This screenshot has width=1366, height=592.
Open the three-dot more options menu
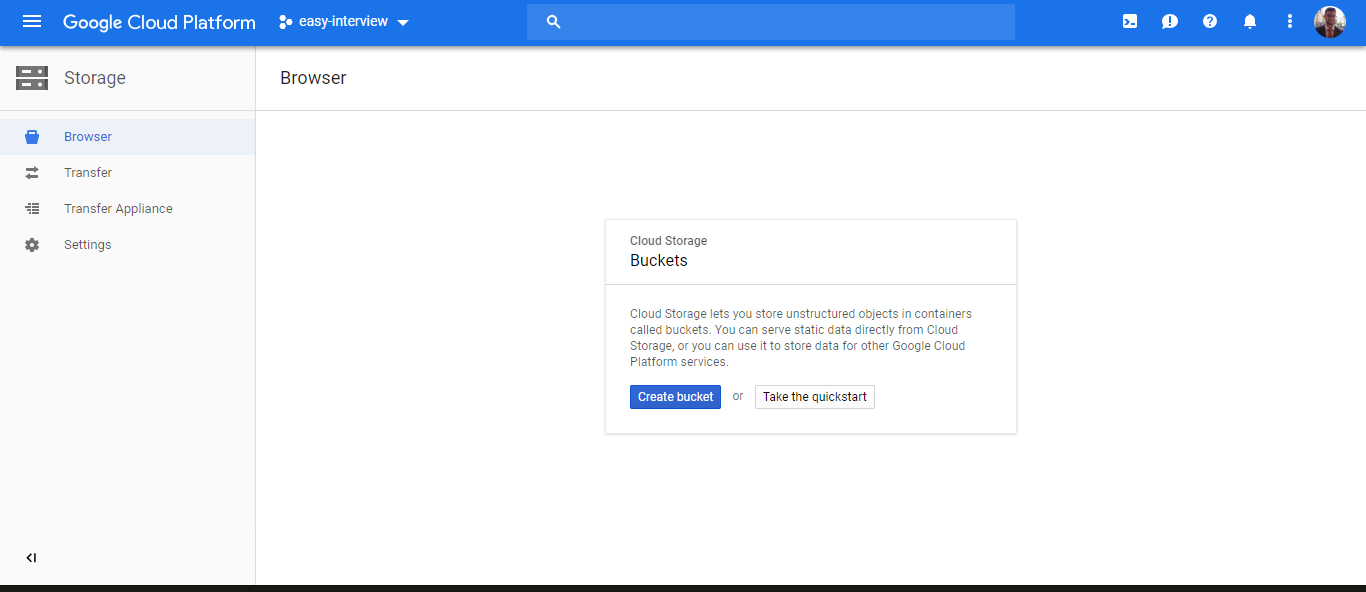coord(1290,21)
